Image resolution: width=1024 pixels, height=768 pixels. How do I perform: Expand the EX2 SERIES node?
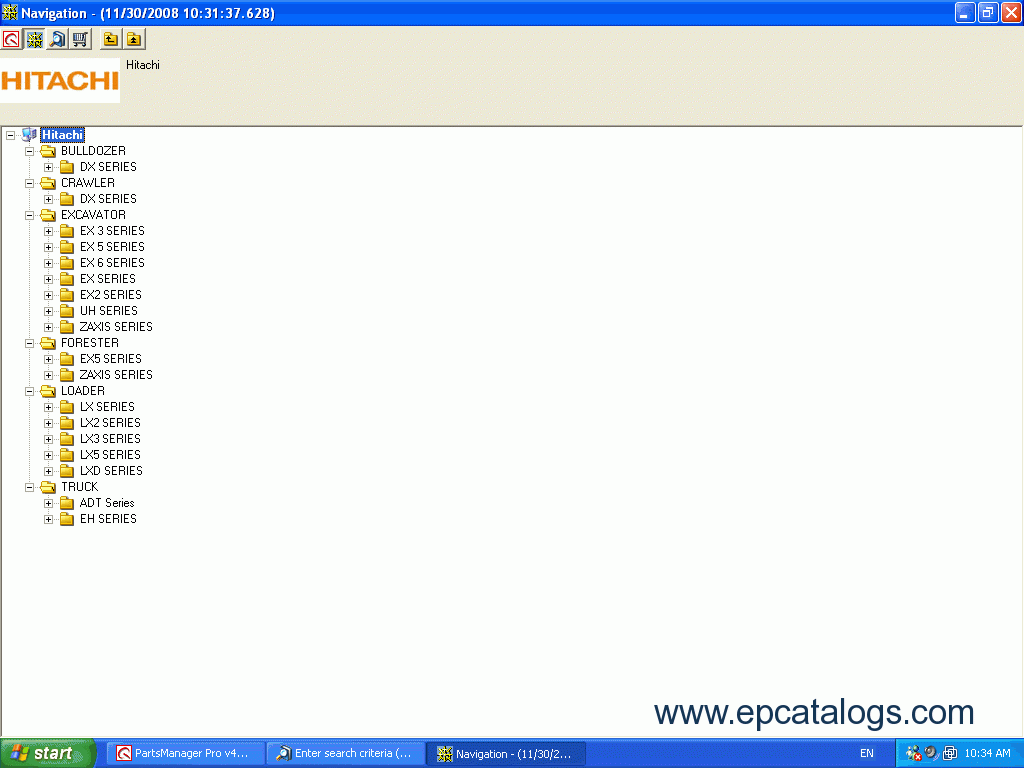(48, 295)
